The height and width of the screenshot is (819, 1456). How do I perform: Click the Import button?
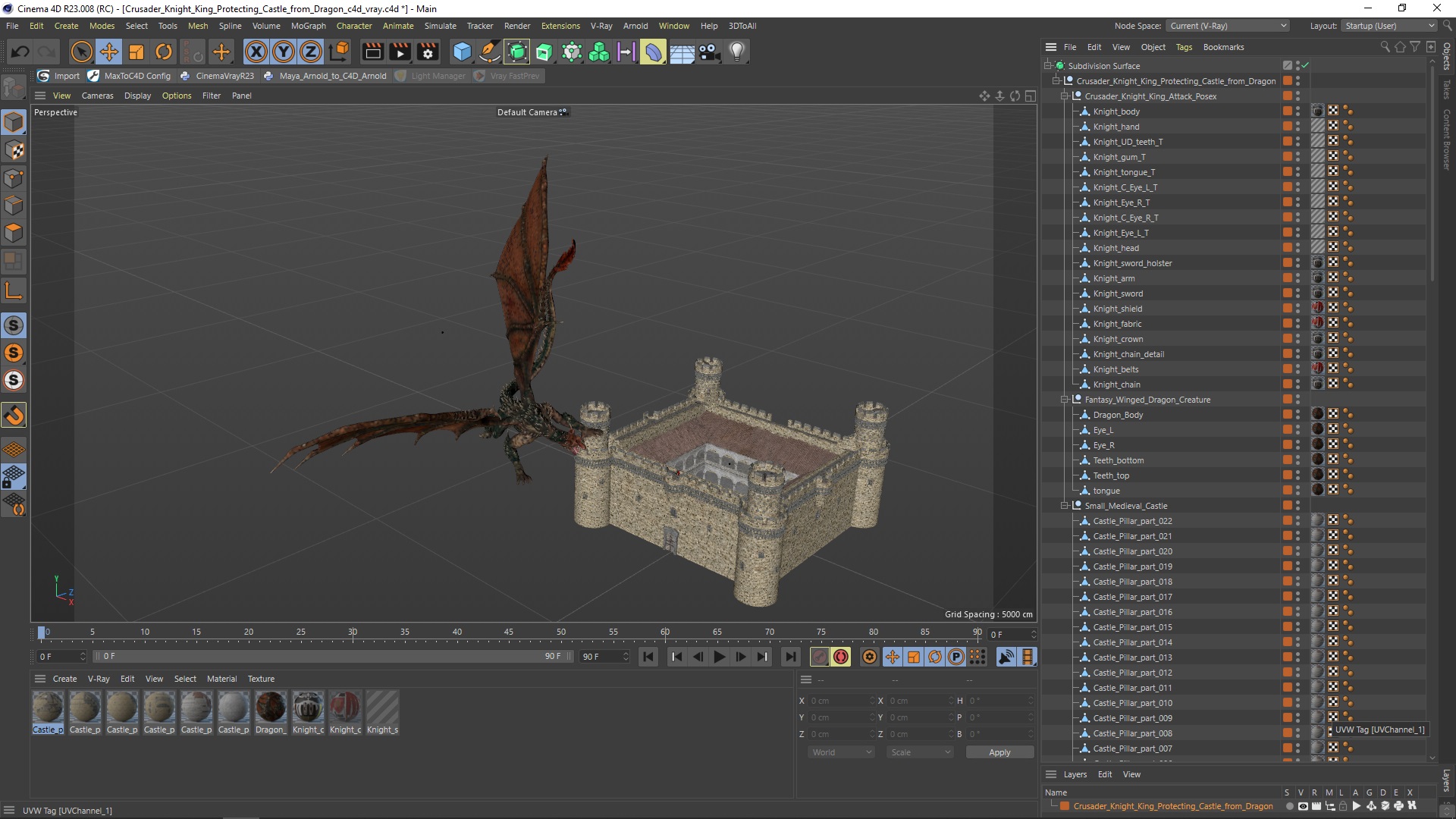[59, 76]
